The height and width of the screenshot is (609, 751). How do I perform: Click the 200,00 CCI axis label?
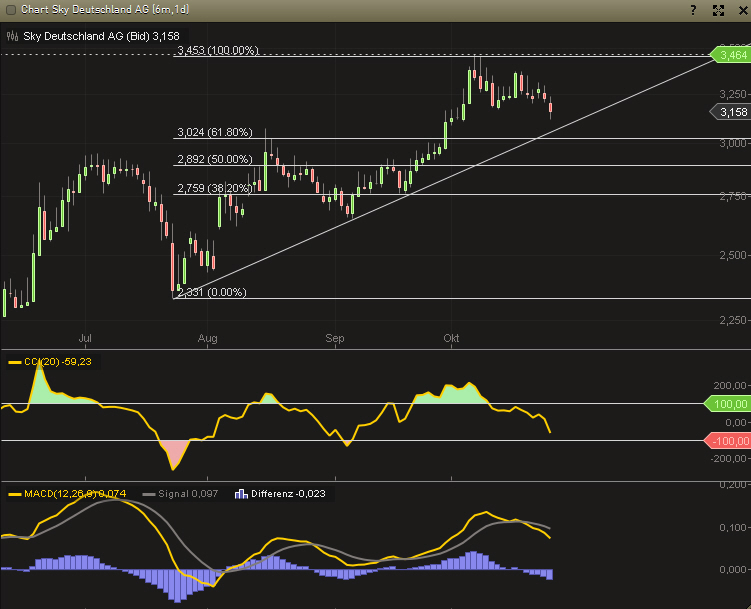[730, 385]
